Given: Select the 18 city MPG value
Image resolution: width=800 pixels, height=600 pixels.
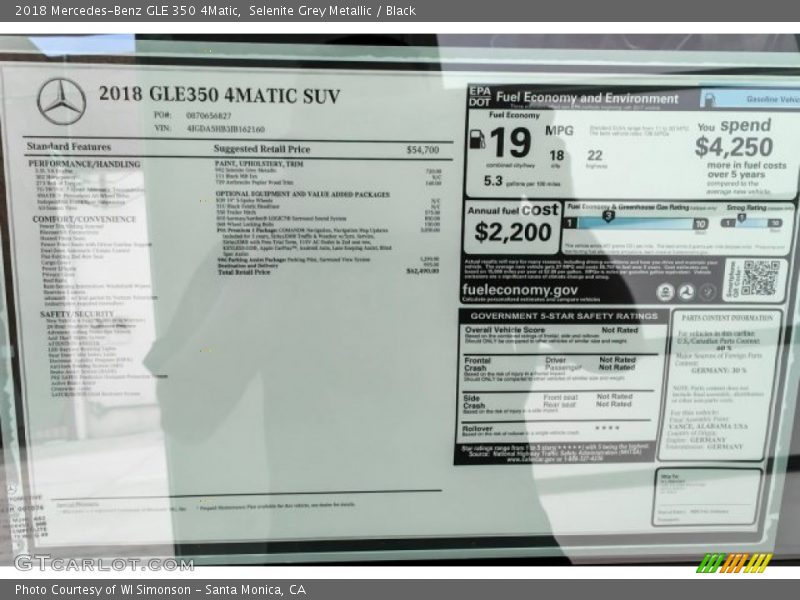Looking at the screenshot, I should 557,155.
